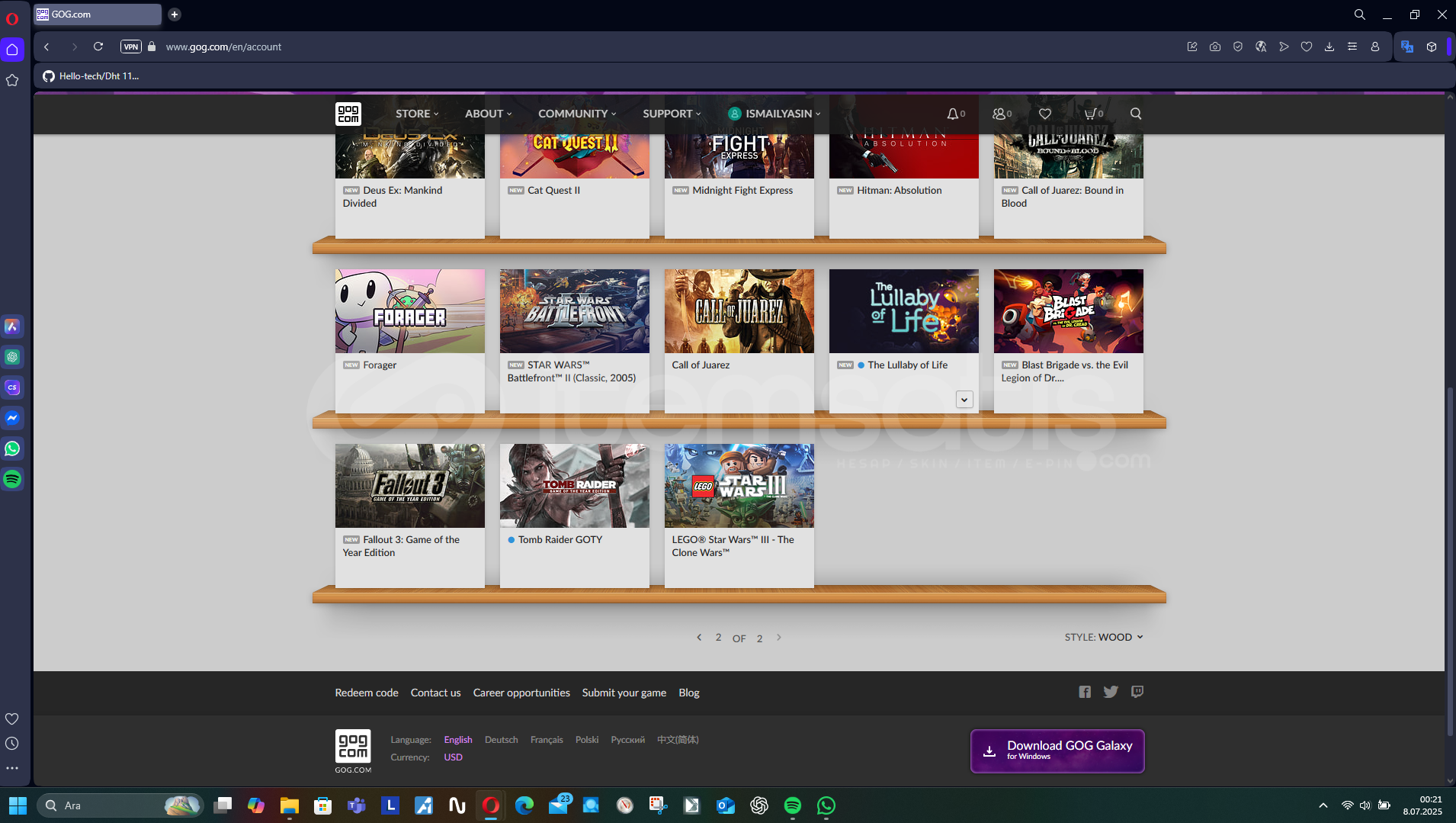The width and height of the screenshot is (1456, 823).
Task: Open Tomb Raider GOTY cover
Action: pyautogui.click(x=575, y=486)
